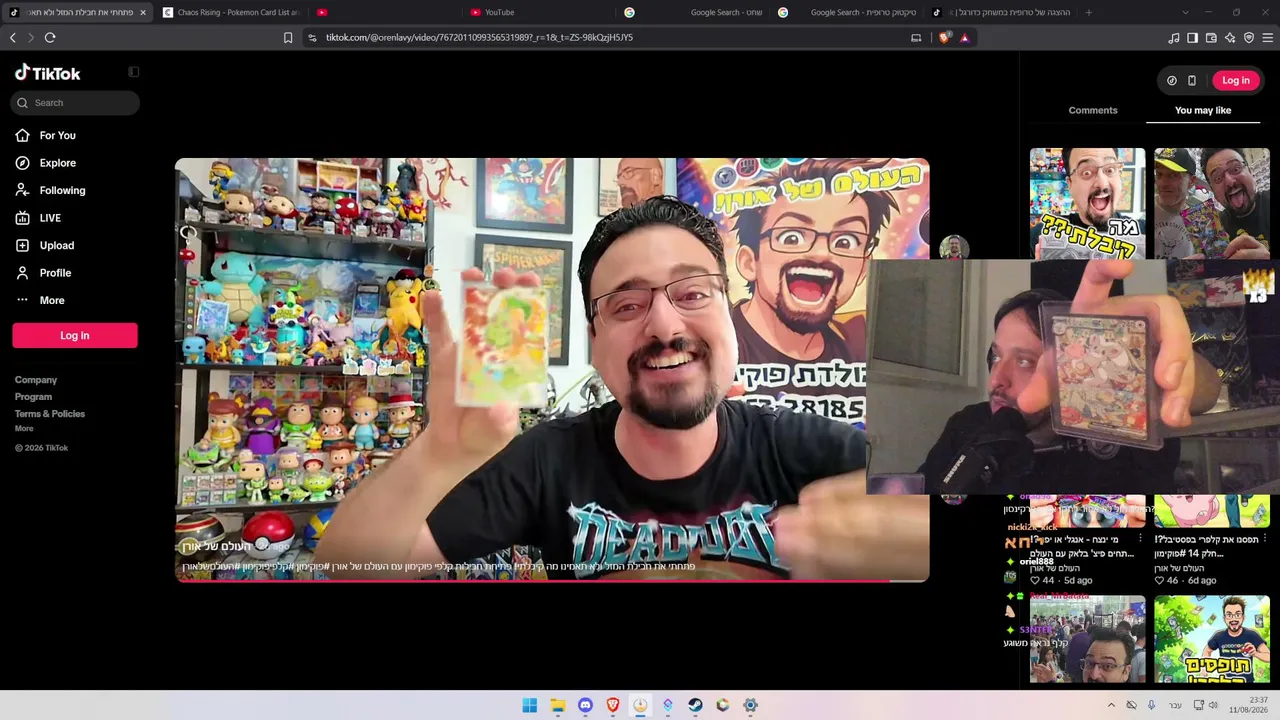Open the Brave VPN shield icon
Viewport: 1280px width, 720px height.
click(x=1249, y=37)
